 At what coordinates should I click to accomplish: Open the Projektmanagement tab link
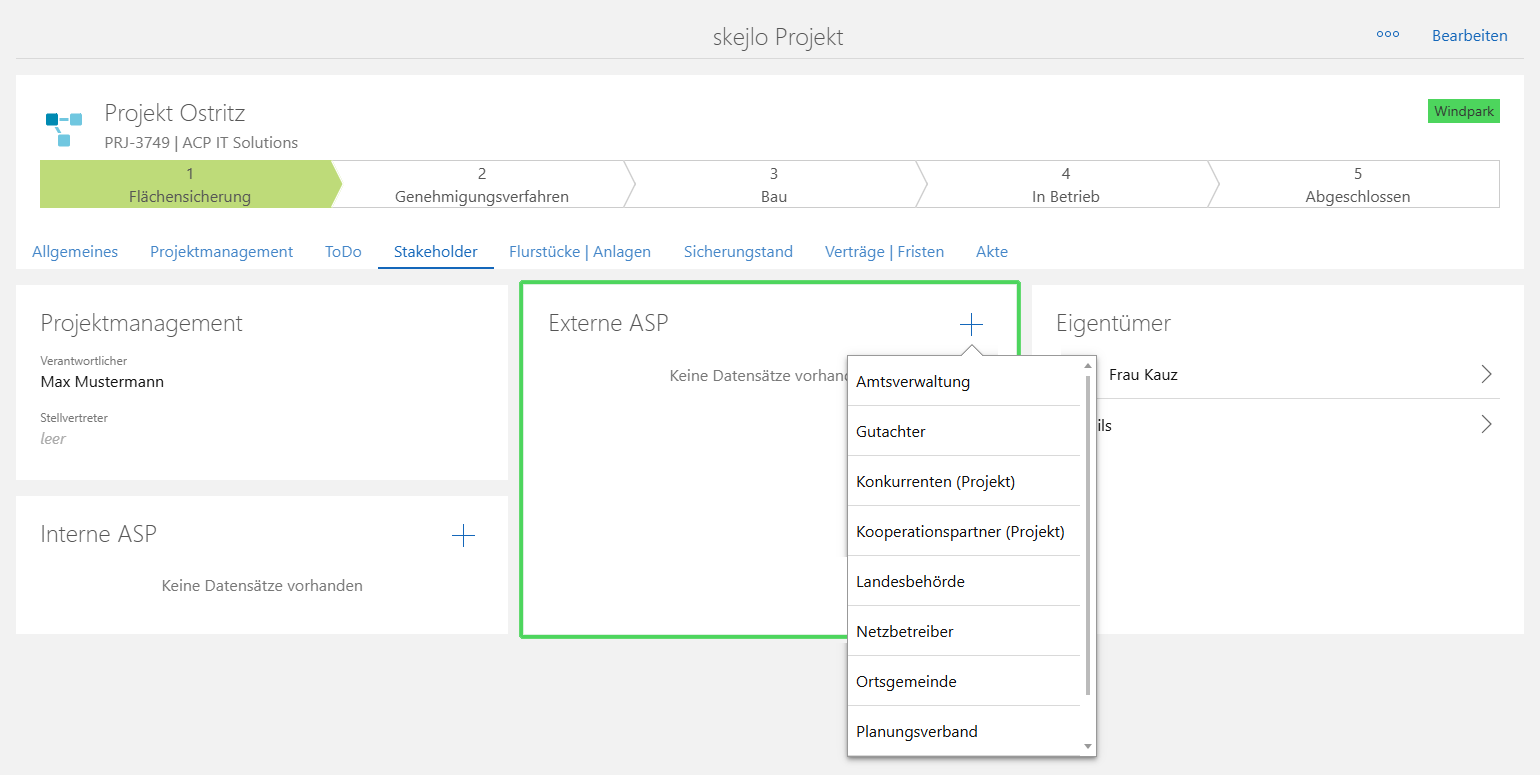click(221, 251)
